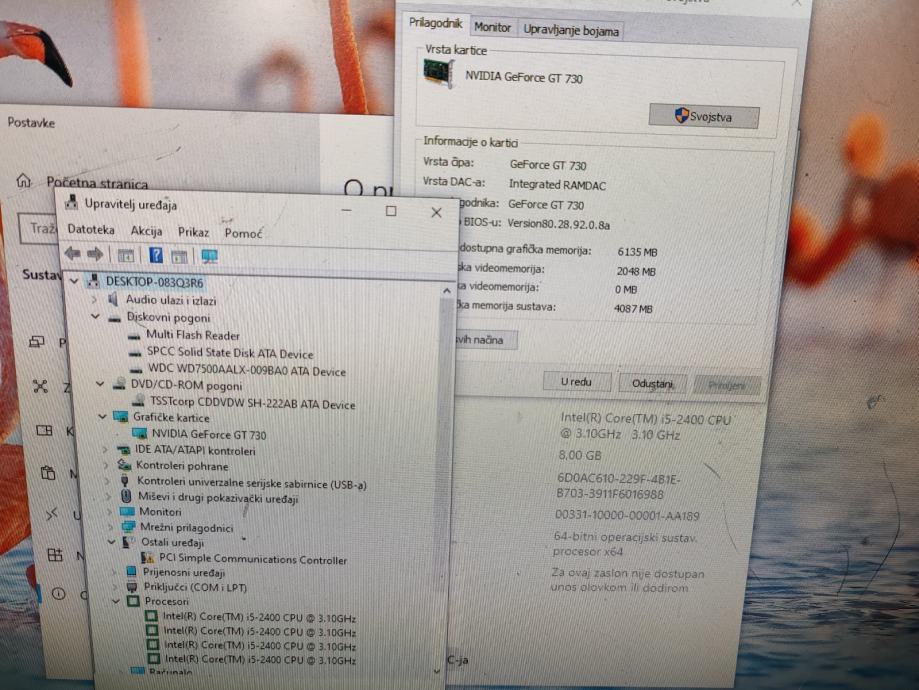This screenshot has width=919, height=690.
Task: Collapse the Grafičke kartice node
Action: (103, 417)
